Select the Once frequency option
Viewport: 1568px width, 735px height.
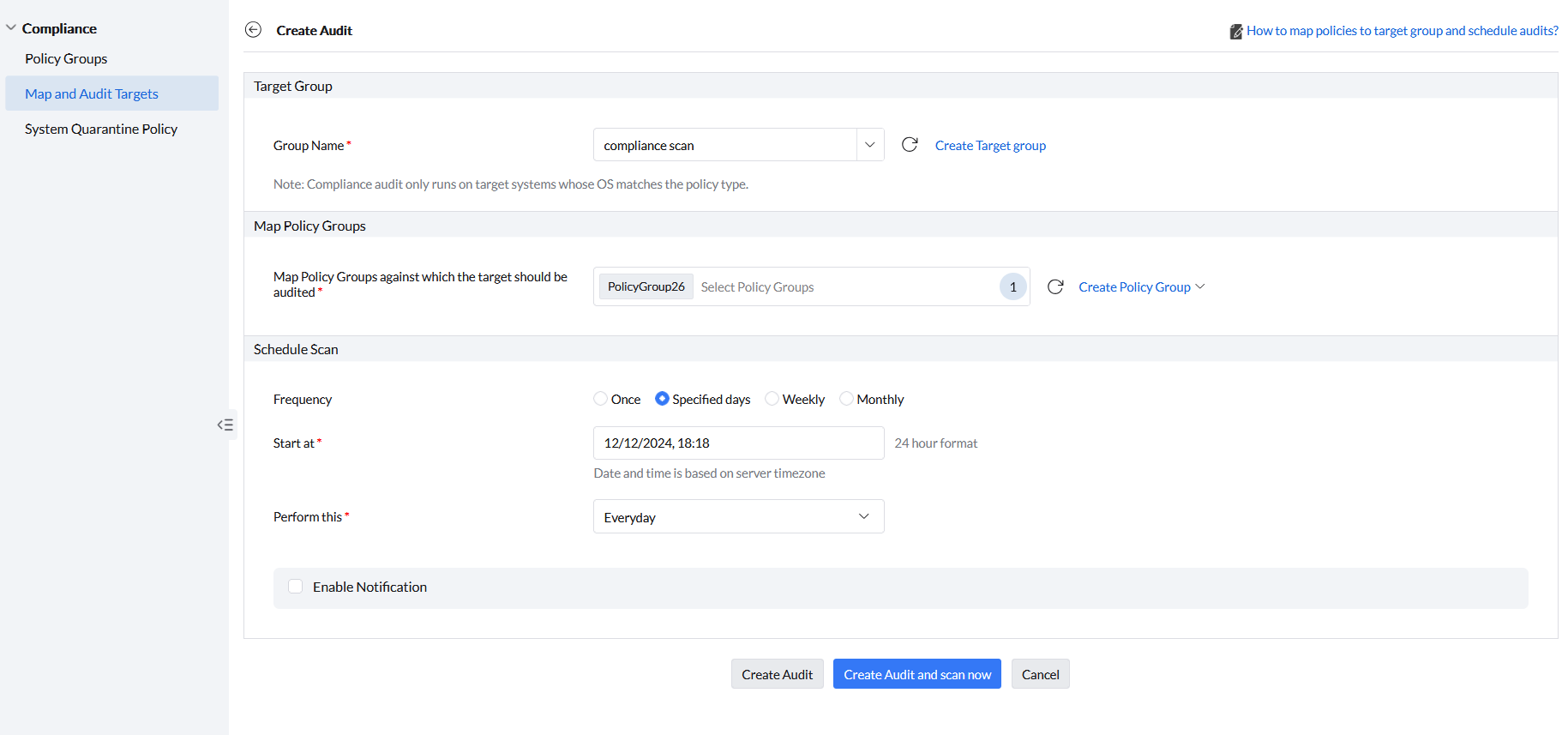pyautogui.click(x=601, y=399)
